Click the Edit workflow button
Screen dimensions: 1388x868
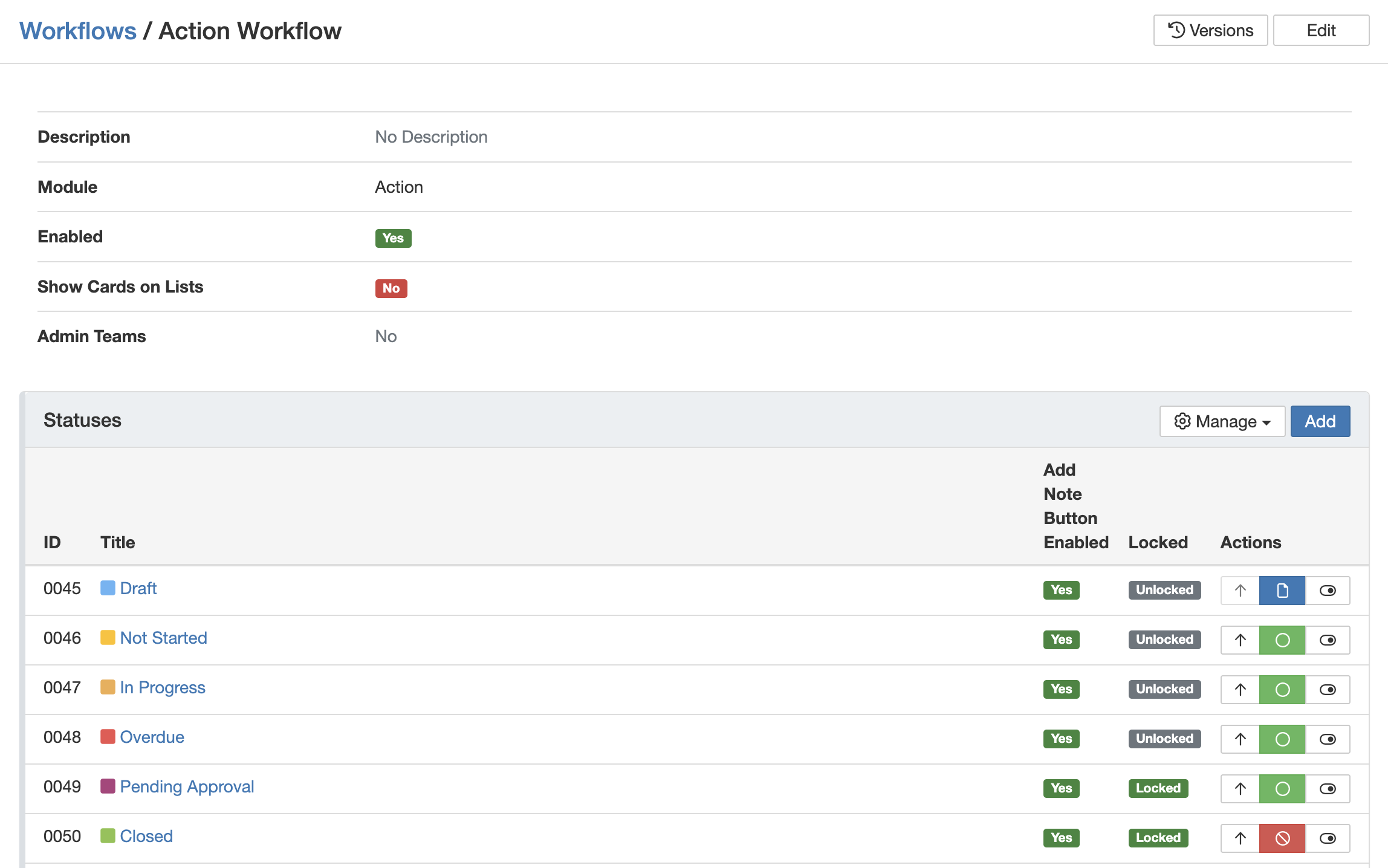tap(1321, 30)
